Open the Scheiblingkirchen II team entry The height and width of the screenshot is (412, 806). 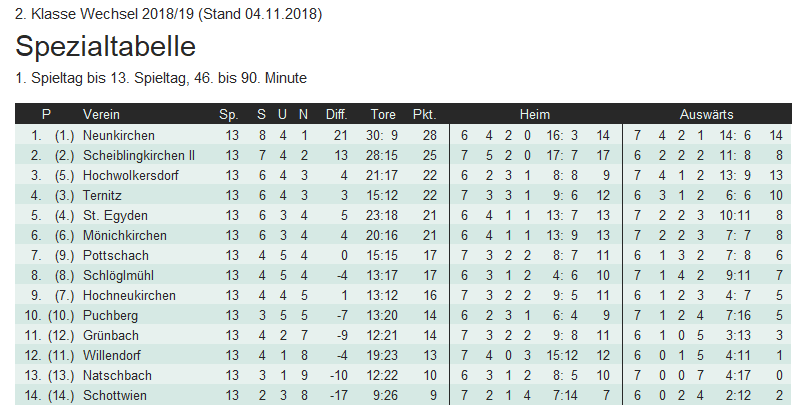[x=139, y=155]
